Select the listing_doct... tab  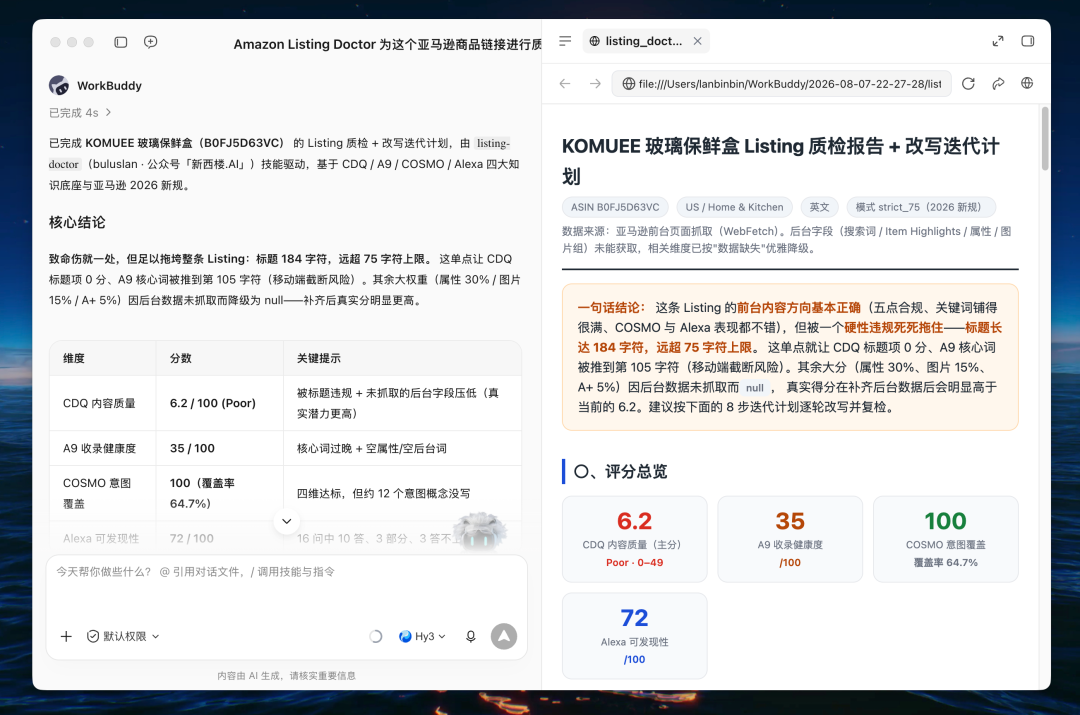click(x=645, y=41)
